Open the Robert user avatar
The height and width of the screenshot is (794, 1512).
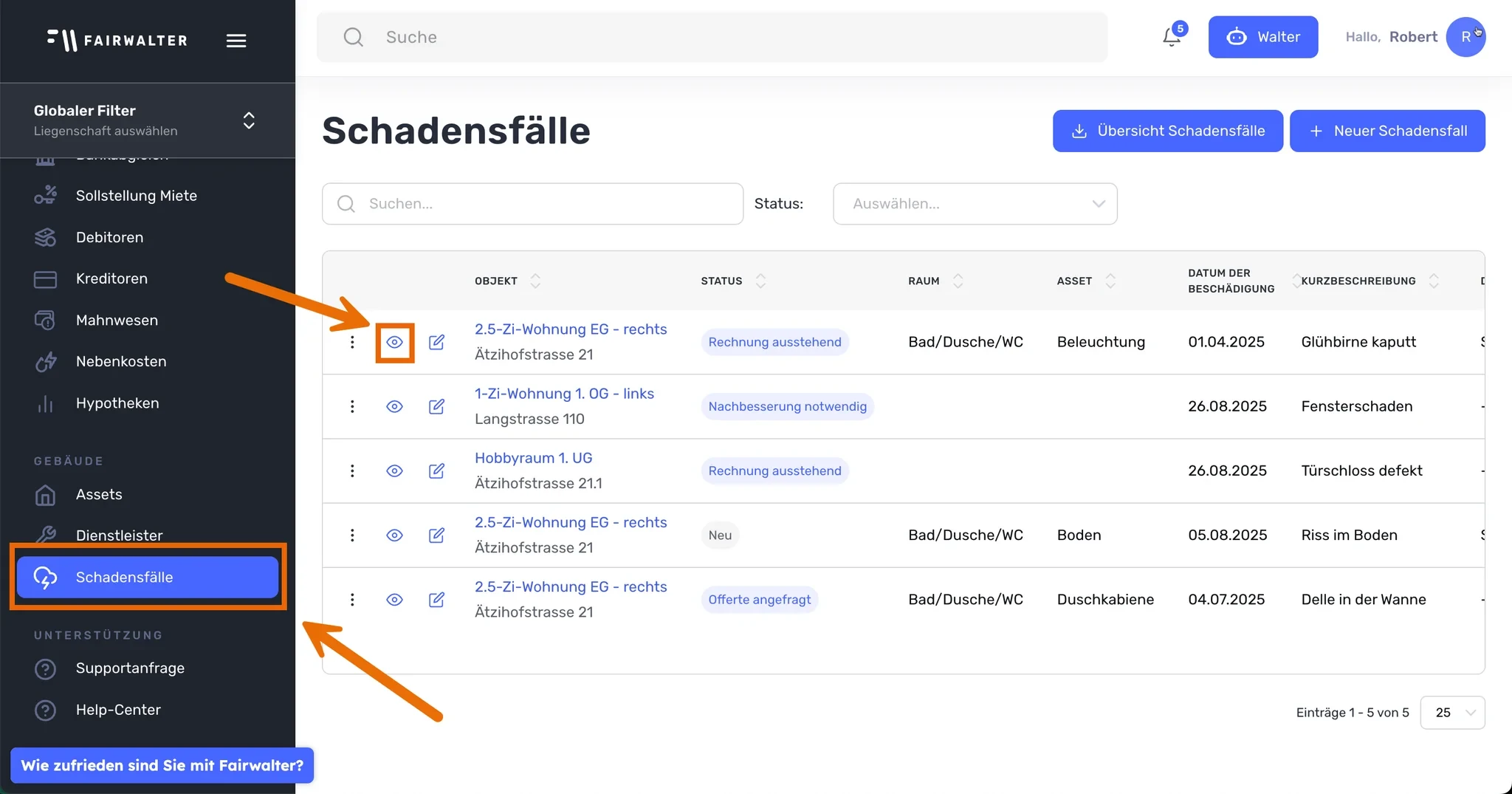point(1465,37)
